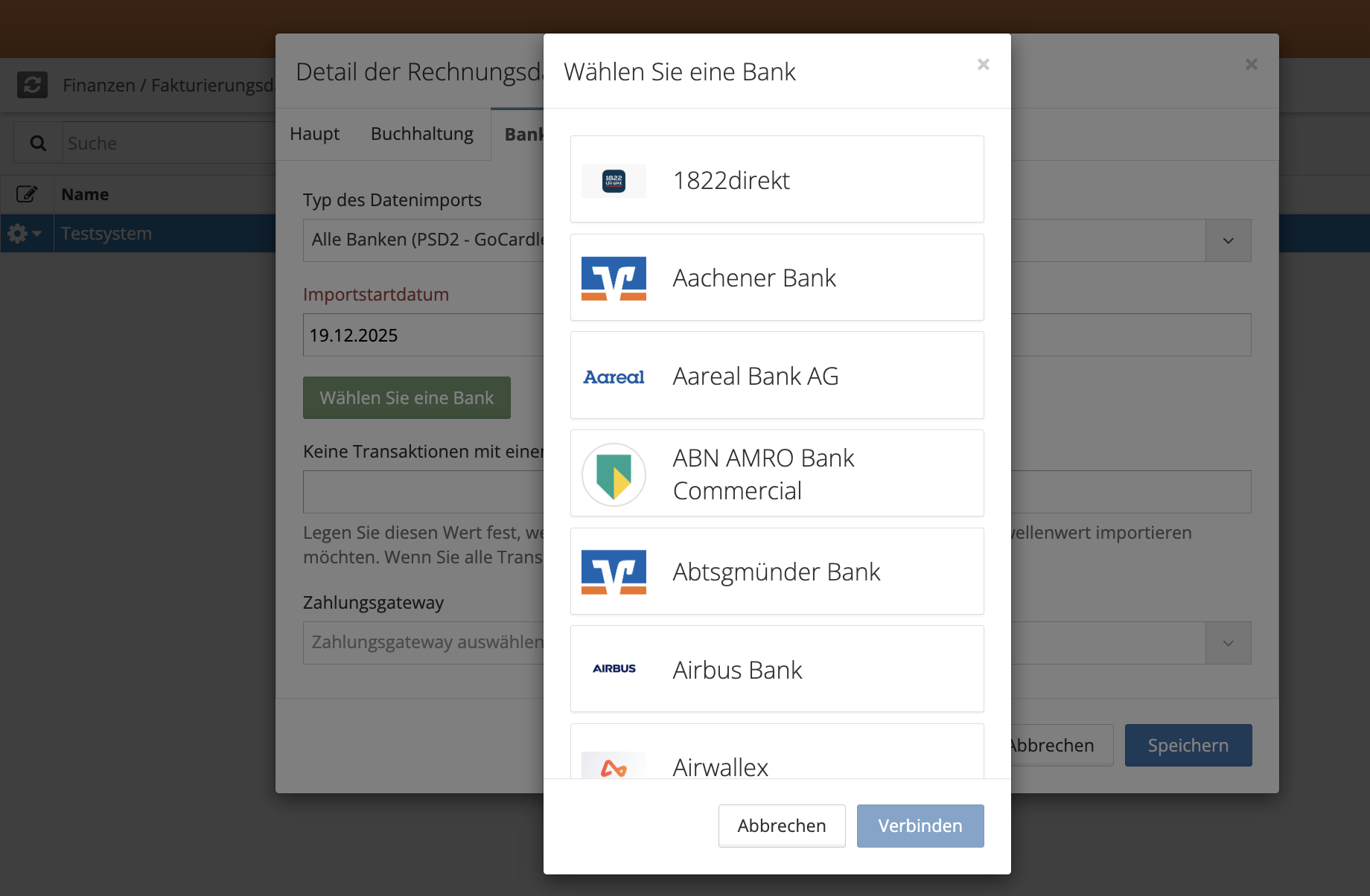Pick Airwallex from the list
This screenshot has height=896, width=1370.
pyautogui.click(x=777, y=752)
